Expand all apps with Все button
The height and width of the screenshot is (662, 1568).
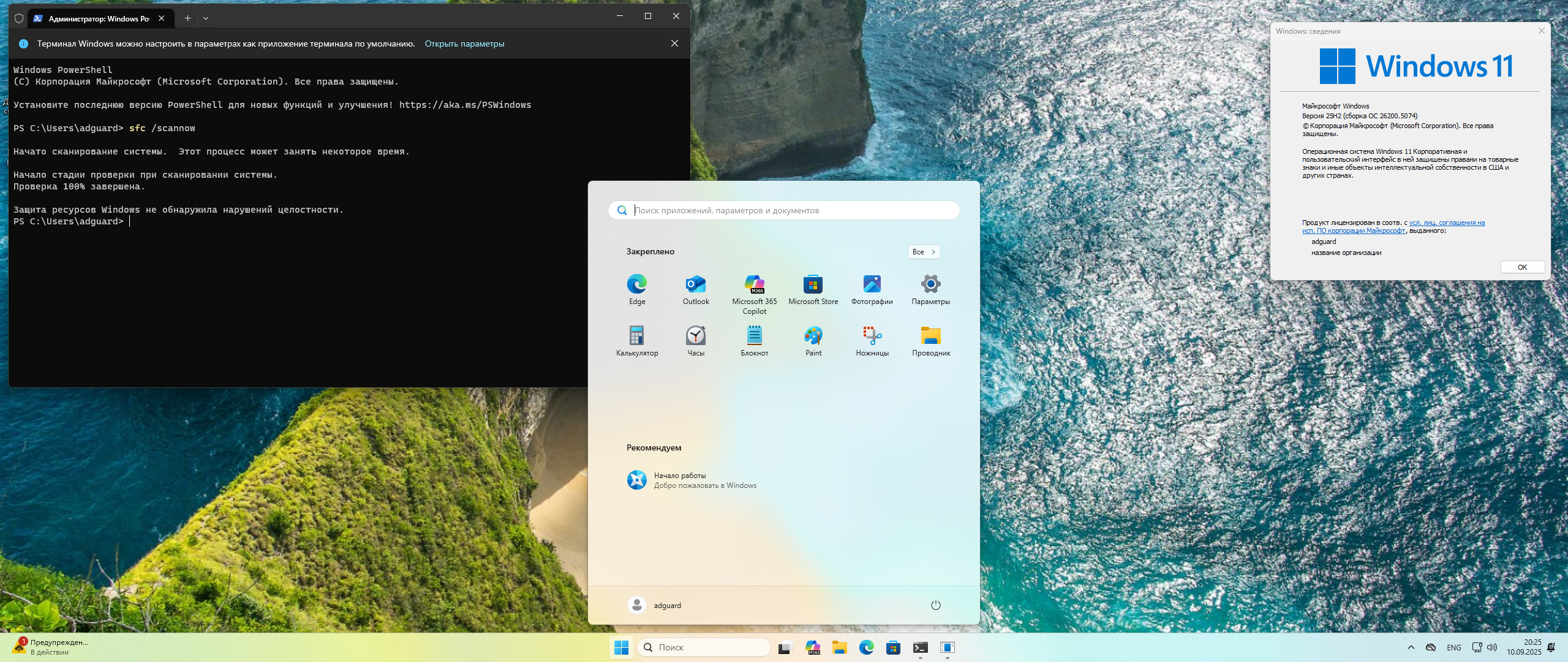pyautogui.click(x=923, y=252)
